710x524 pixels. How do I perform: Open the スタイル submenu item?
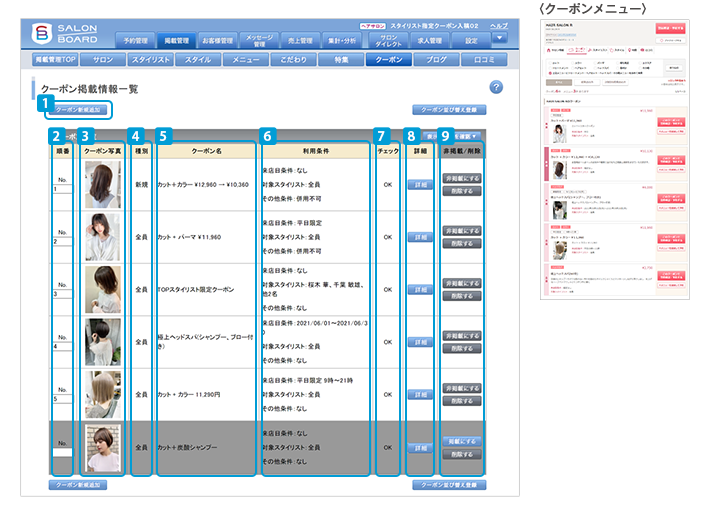[x=198, y=59]
